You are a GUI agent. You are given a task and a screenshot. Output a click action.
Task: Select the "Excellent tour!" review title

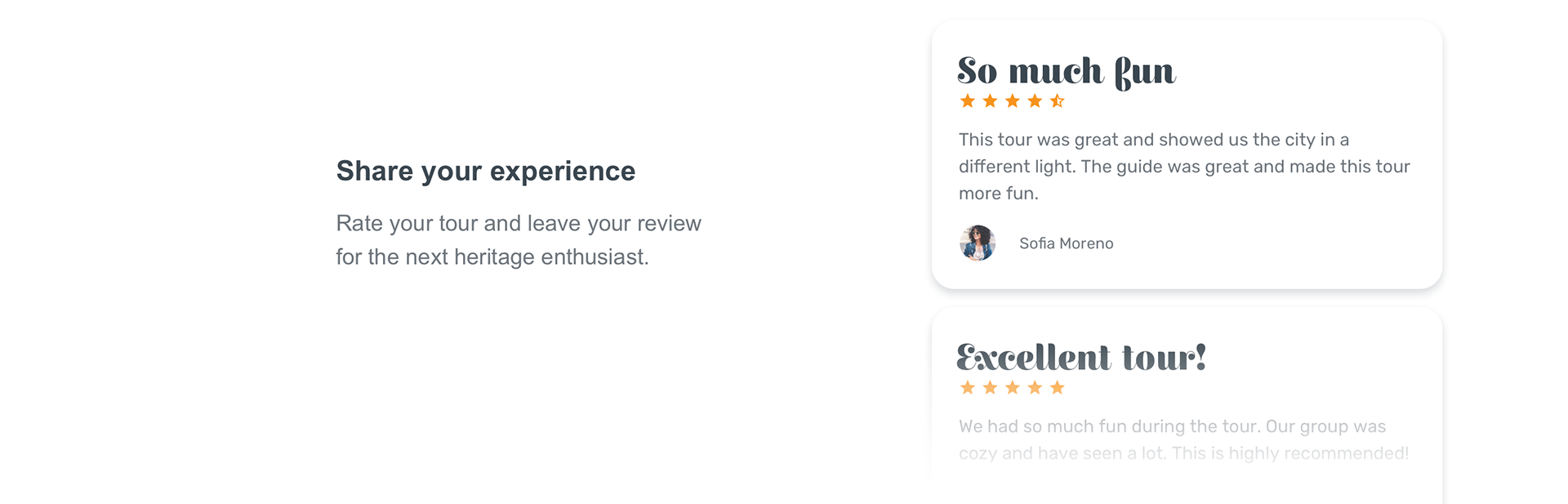(1081, 358)
